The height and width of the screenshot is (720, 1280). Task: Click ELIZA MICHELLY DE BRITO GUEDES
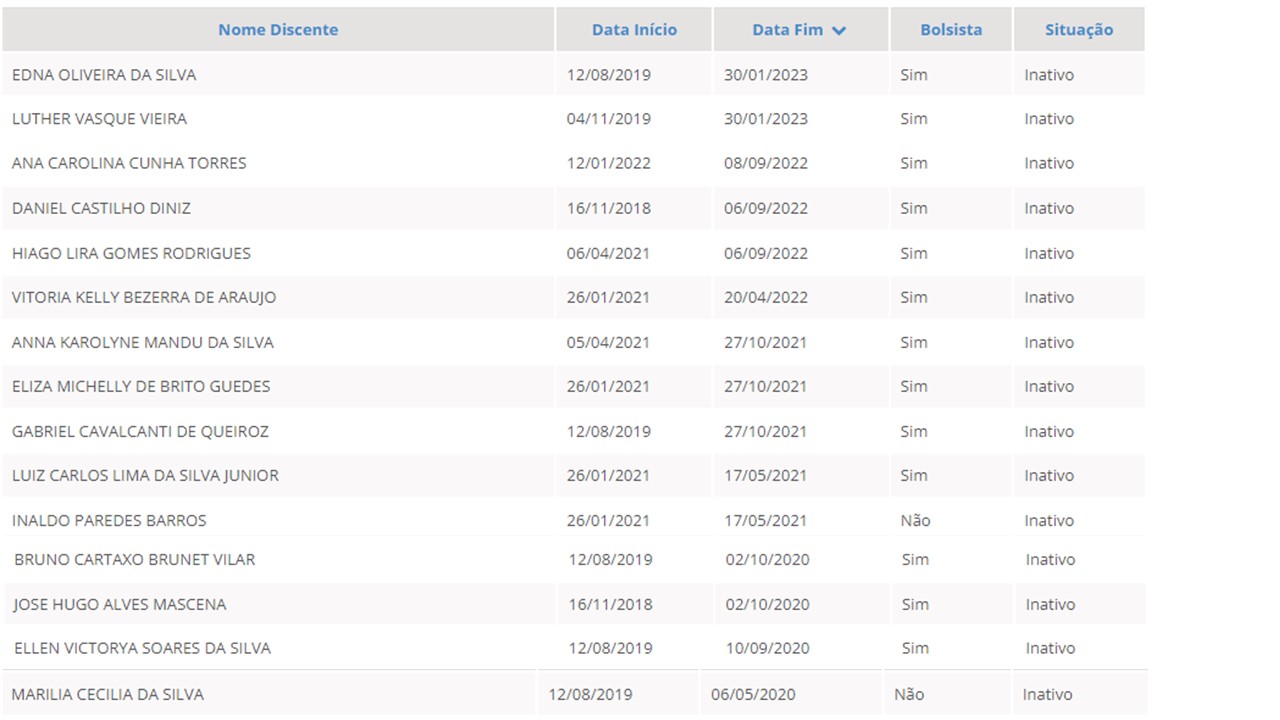point(141,386)
